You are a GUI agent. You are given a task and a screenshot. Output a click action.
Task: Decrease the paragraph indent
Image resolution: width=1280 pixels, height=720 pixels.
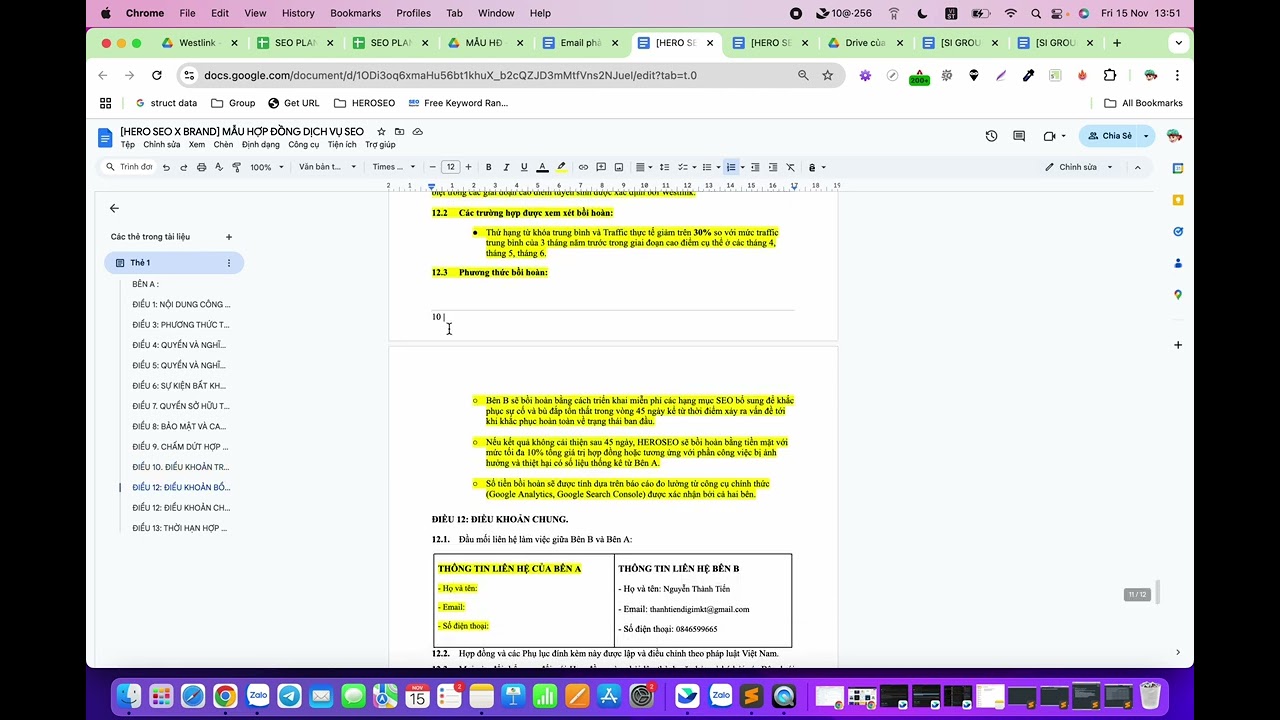click(755, 167)
